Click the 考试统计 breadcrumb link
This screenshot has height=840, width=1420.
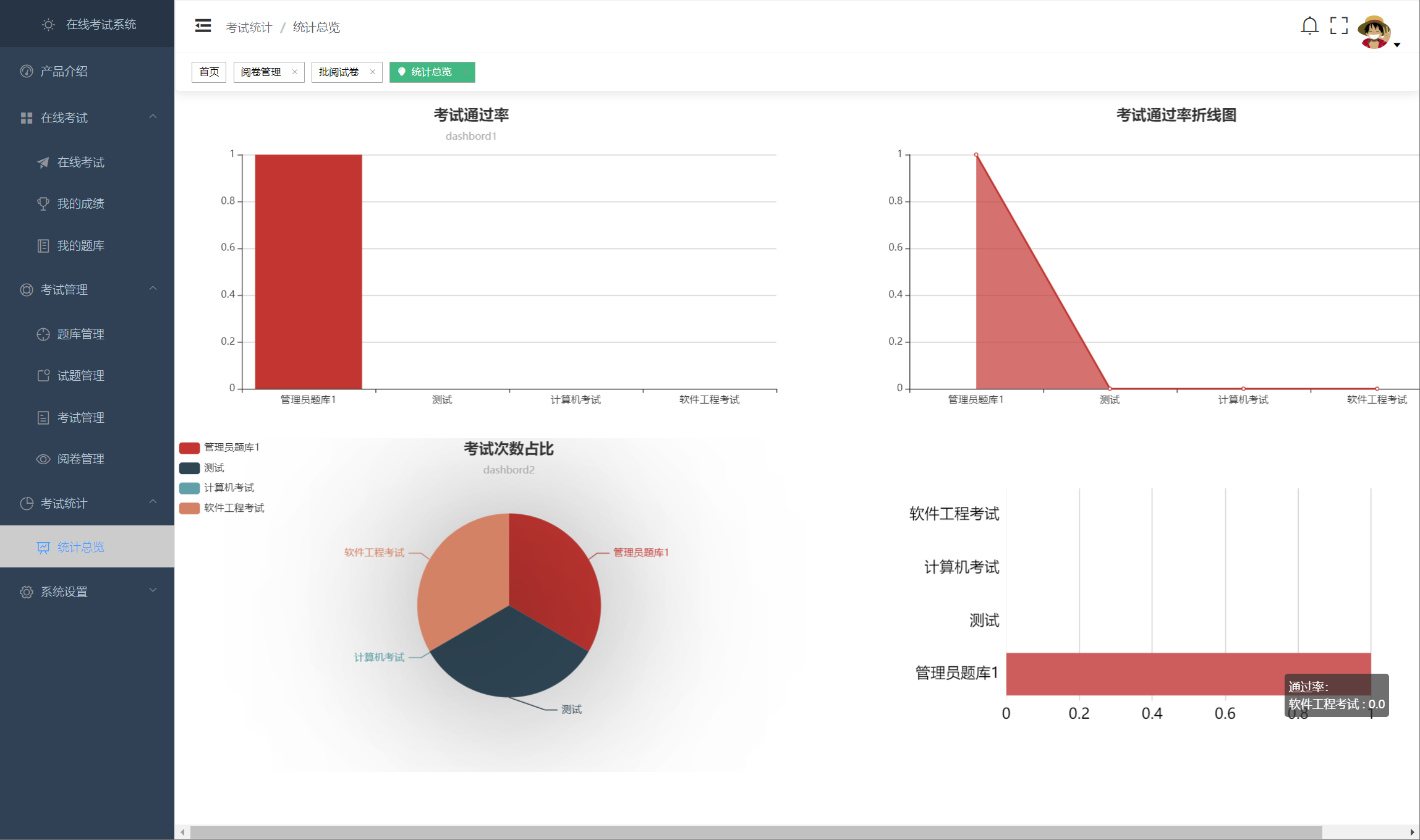tap(249, 27)
